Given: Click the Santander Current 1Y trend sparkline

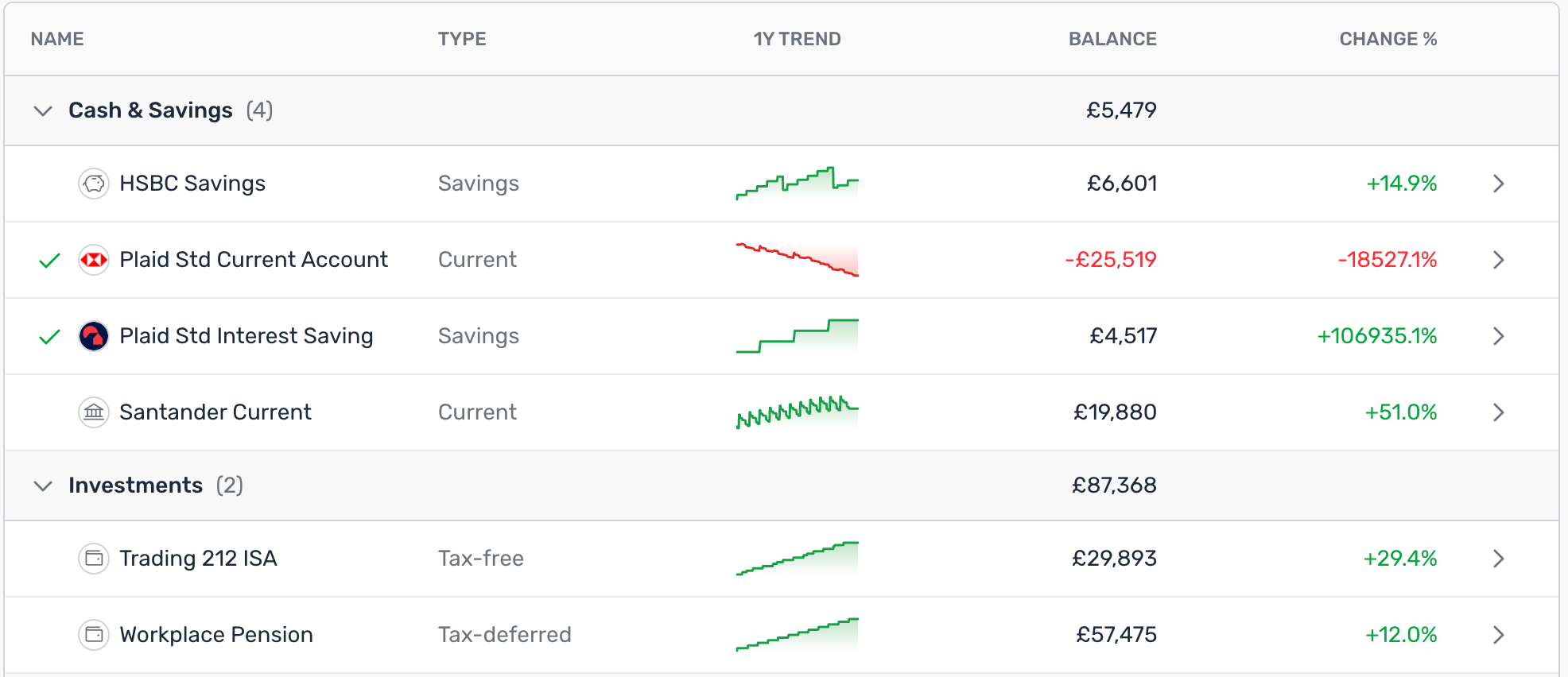Looking at the screenshot, I should tap(797, 412).
